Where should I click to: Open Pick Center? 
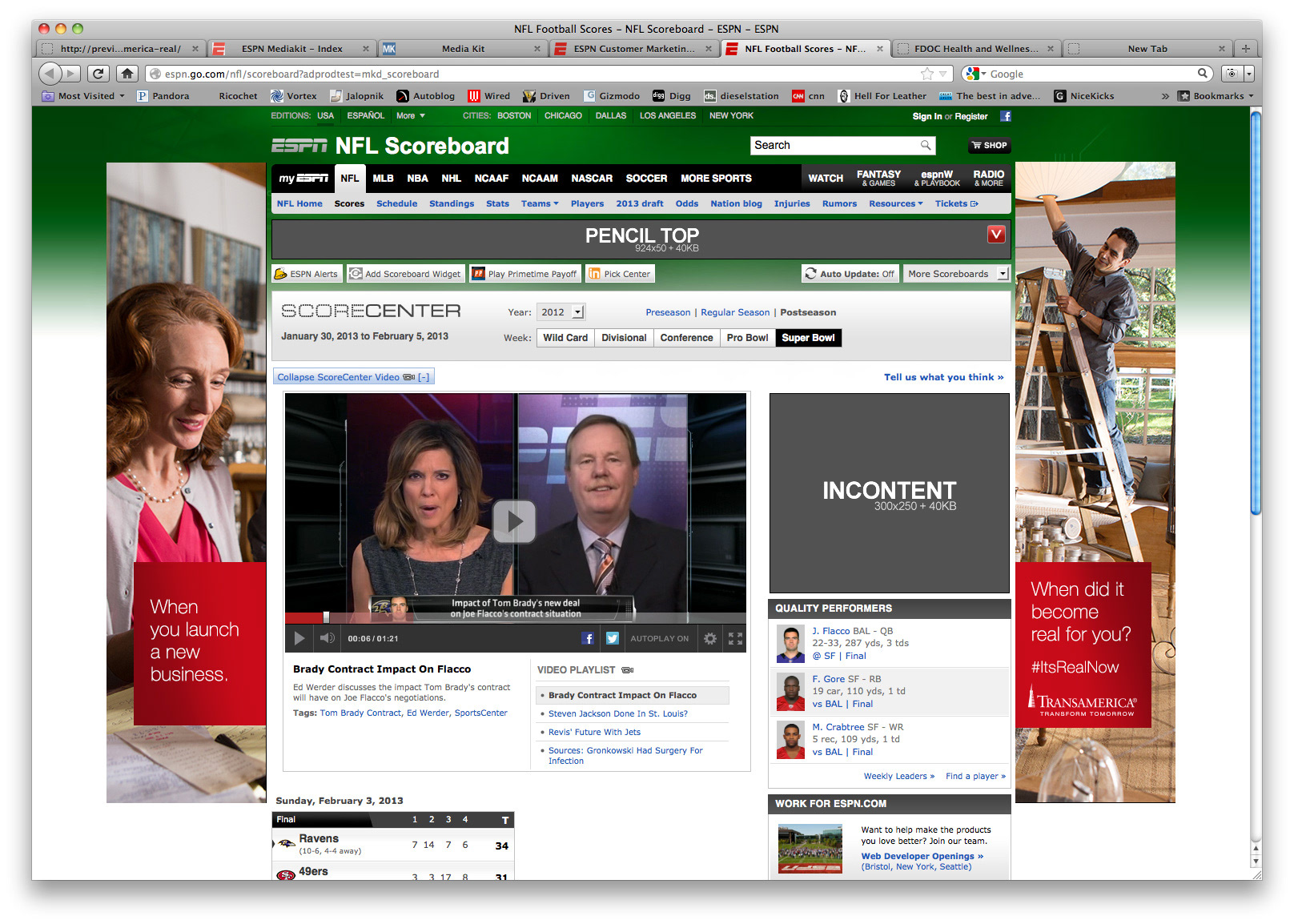pyautogui.click(x=620, y=274)
